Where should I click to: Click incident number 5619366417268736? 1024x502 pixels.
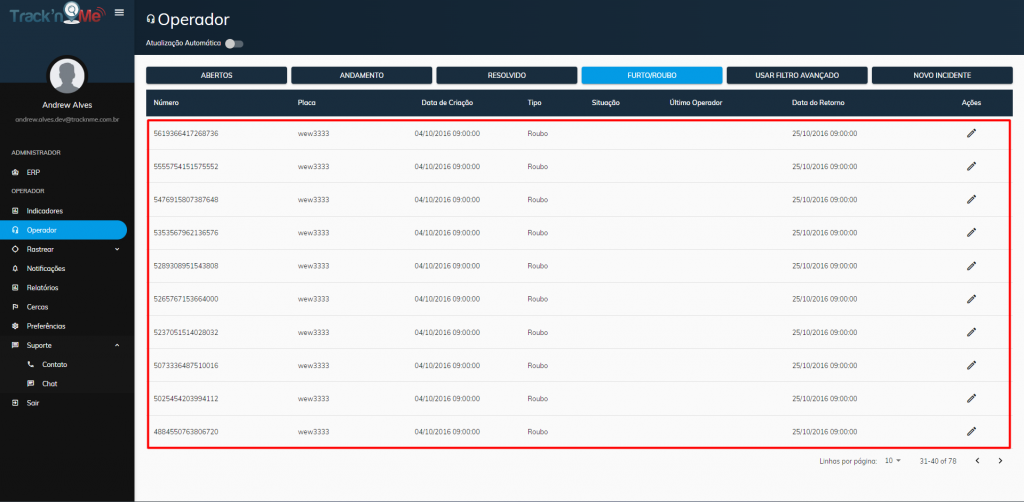click(186, 133)
